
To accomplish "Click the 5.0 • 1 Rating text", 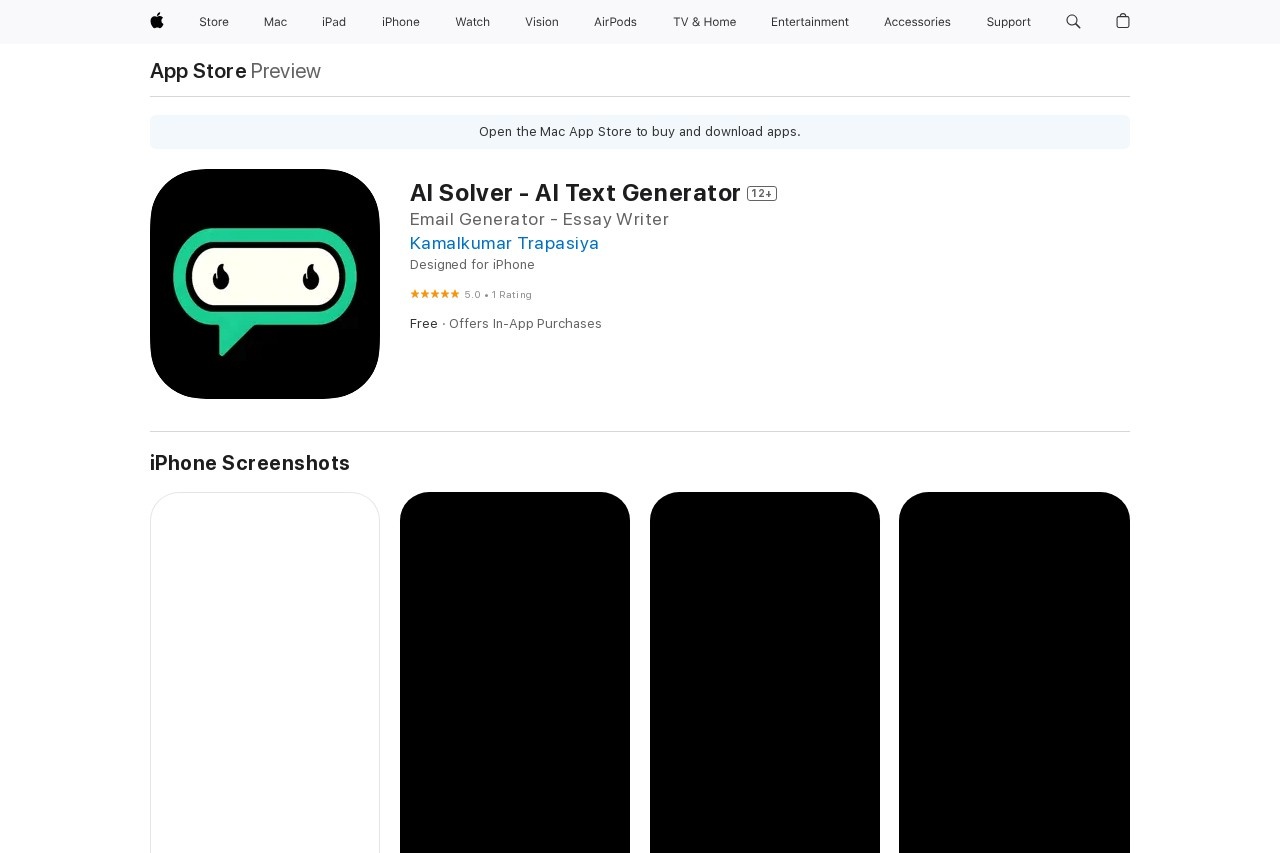I will tap(498, 295).
